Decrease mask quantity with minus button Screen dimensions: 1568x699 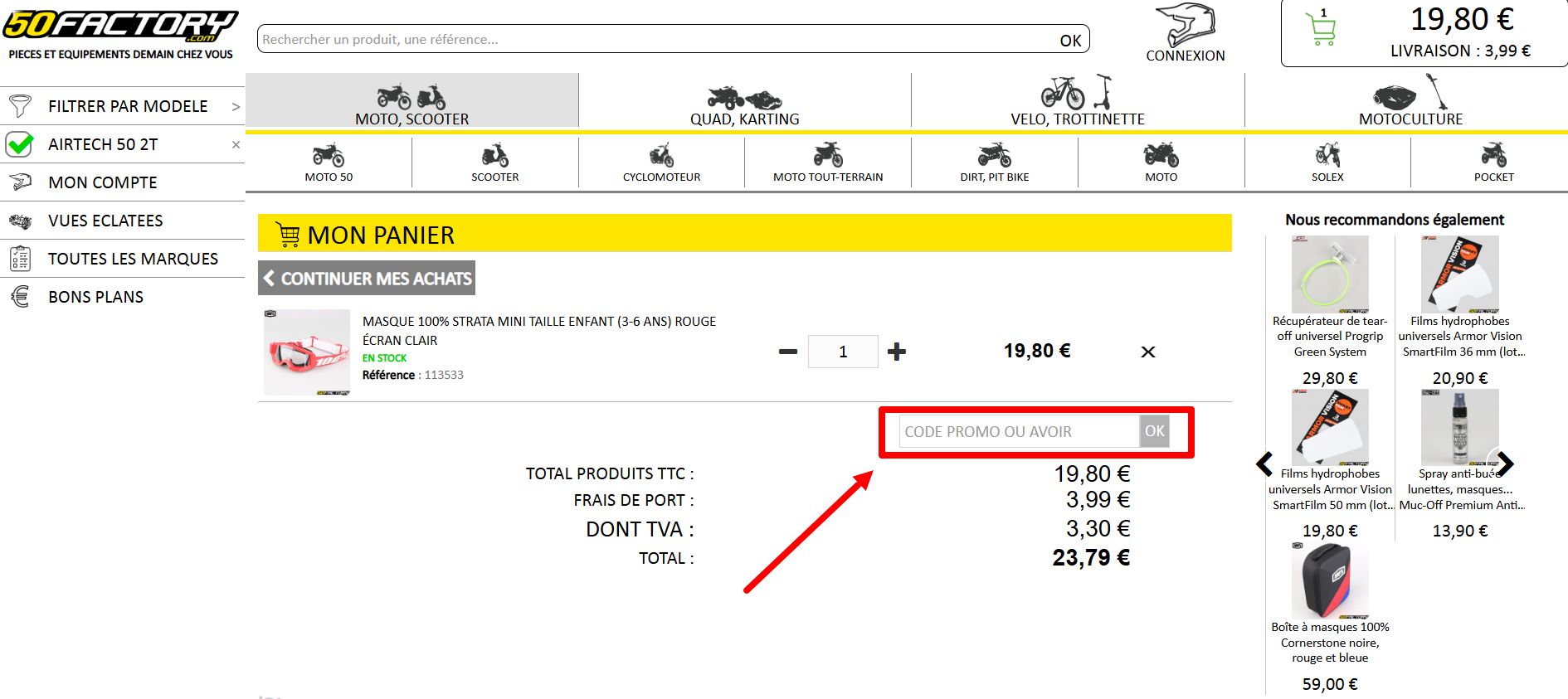pyautogui.click(x=788, y=352)
